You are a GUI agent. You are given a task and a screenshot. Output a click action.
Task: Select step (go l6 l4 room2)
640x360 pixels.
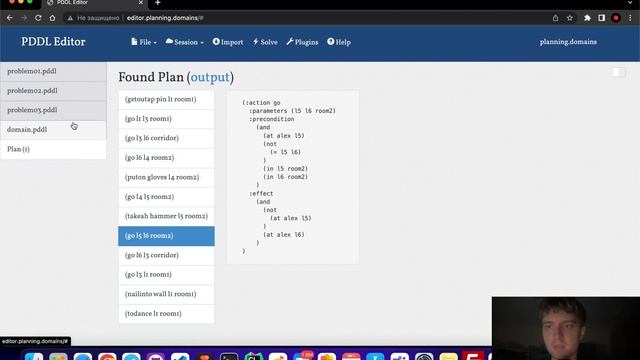point(166,158)
